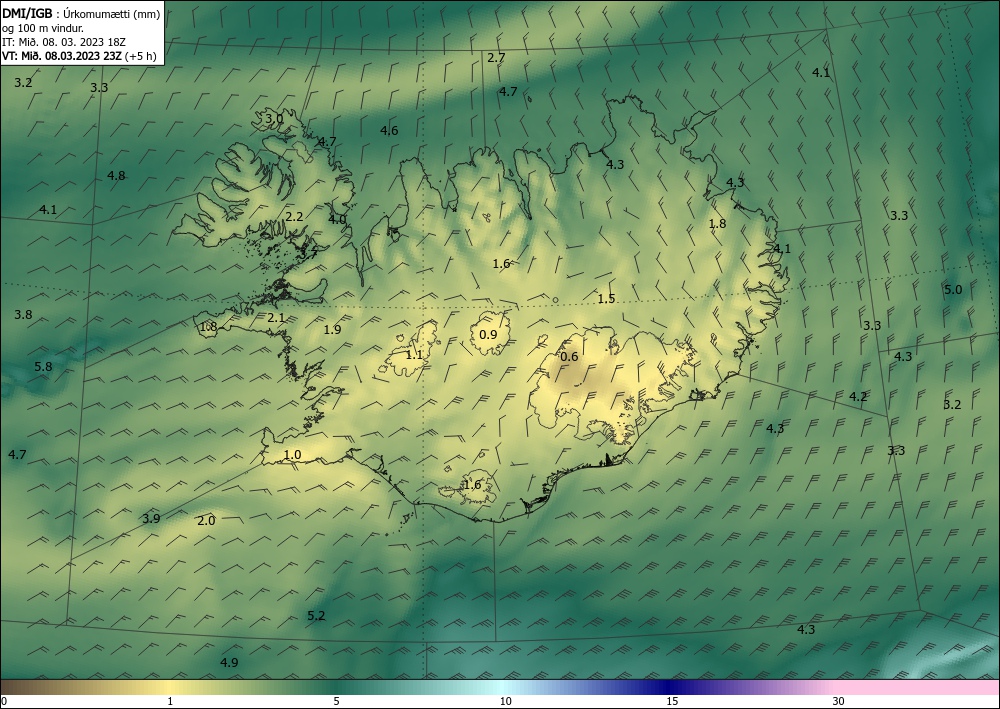Click the 1.9 value in west Iceland

[332, 330]
